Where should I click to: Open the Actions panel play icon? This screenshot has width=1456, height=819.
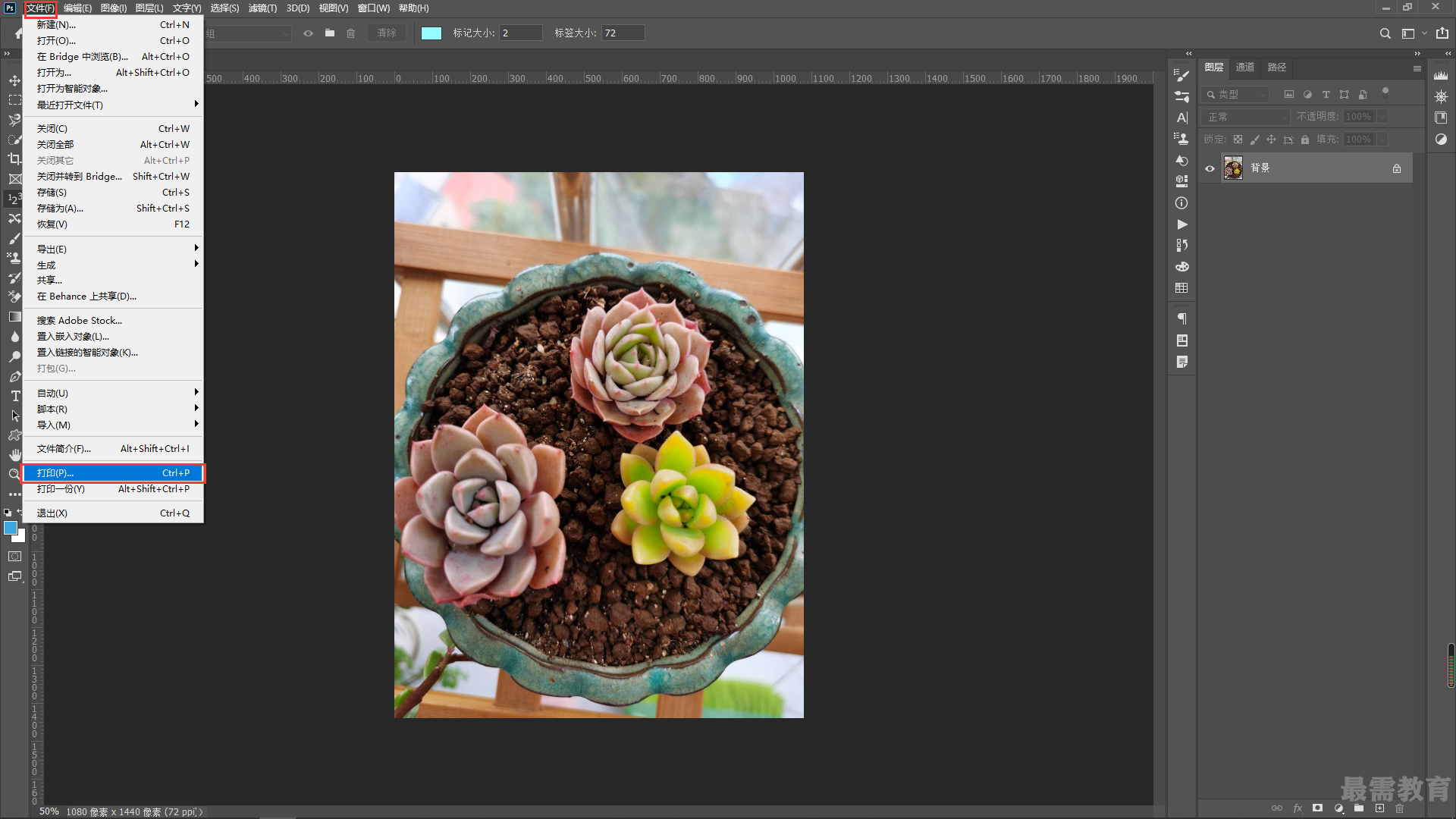pos(1181,224)
